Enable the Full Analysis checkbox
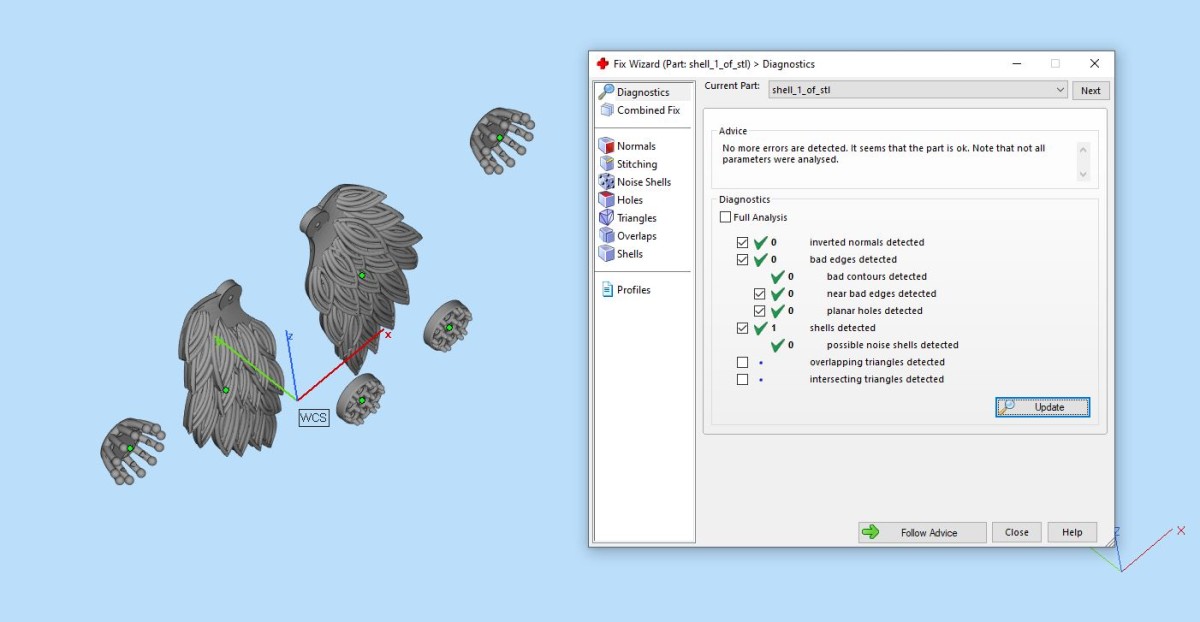 tap(725, 217)
